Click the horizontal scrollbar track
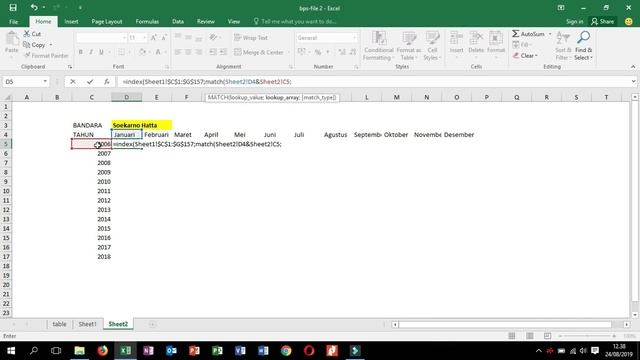Image resolution: width=640 pixels, height=360 pixels. [x=505, y=324]
